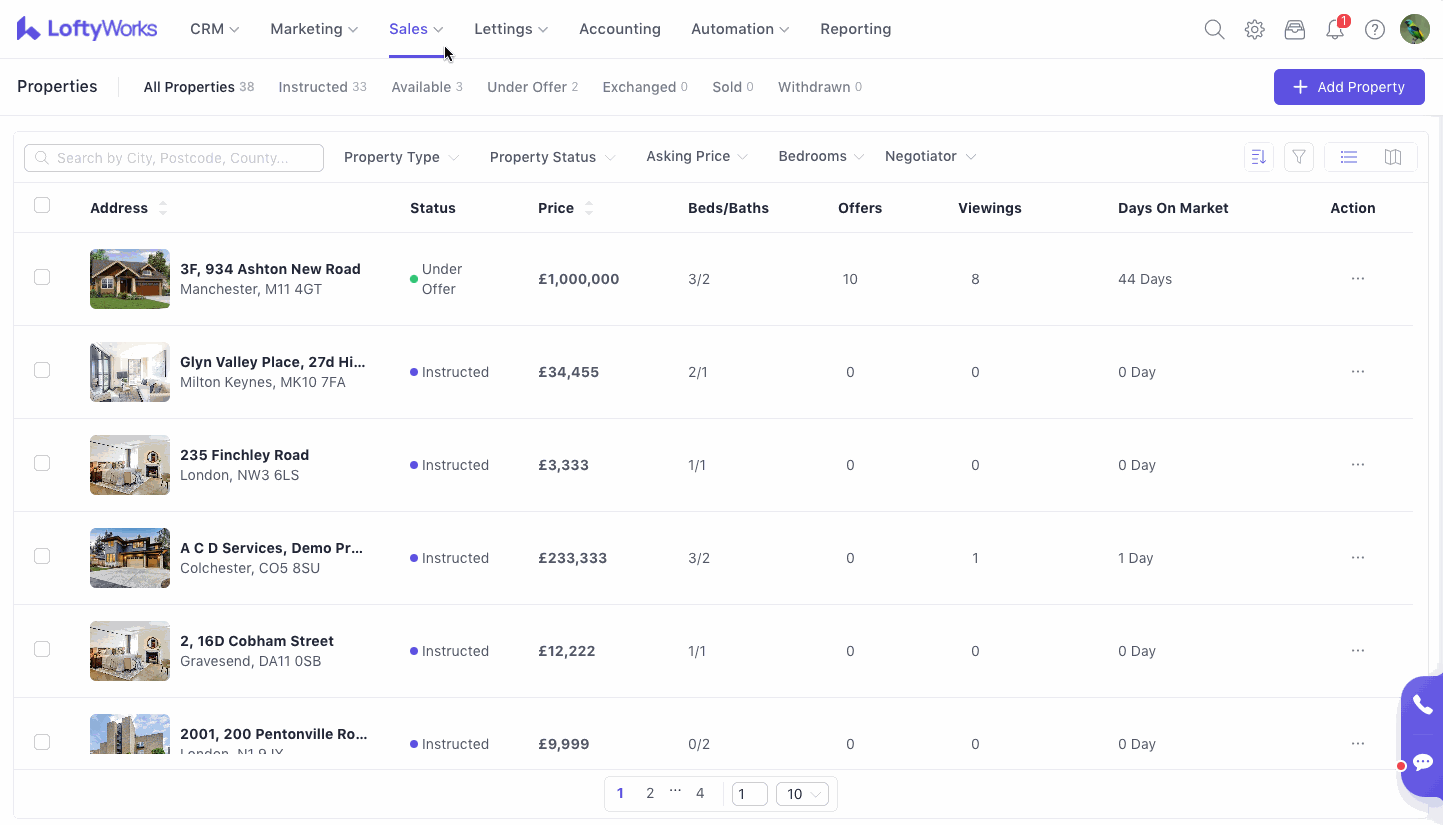Open the inbox tray icon
The width and height of the screenshot is (1443, 825).
[x=1295, y=29]
